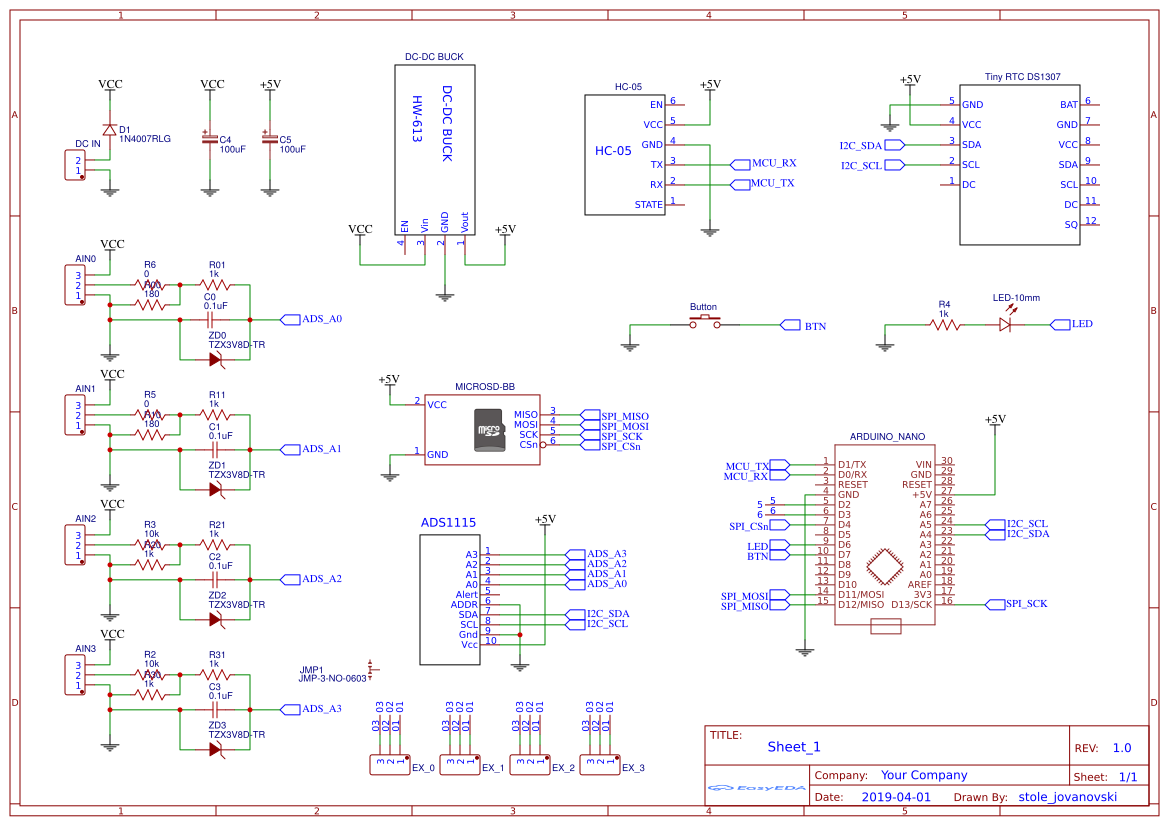The width and height of the screenshot is (1169, 827).
Task: Select the ADS1115 component title
Action: point(448,523)
